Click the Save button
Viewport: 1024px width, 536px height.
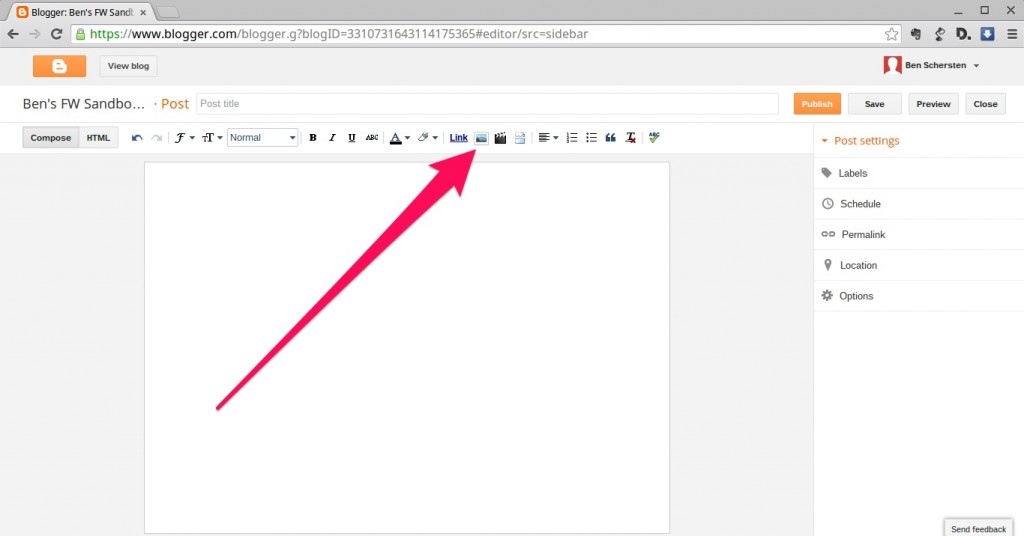pyautogui.click(x=874, y=104)
